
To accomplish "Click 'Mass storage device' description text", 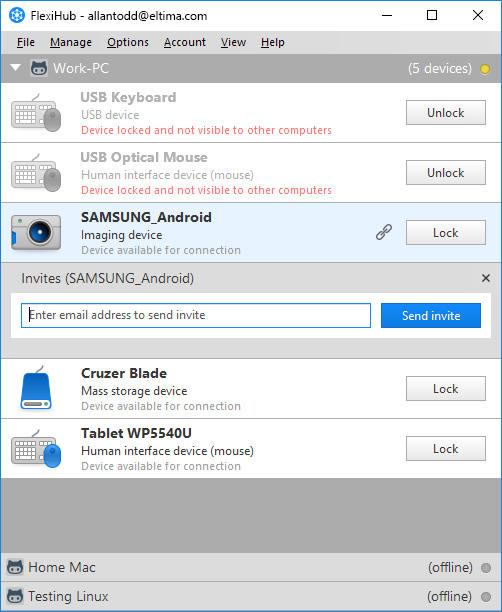I will pyautogui.click(x=134, y=391).
